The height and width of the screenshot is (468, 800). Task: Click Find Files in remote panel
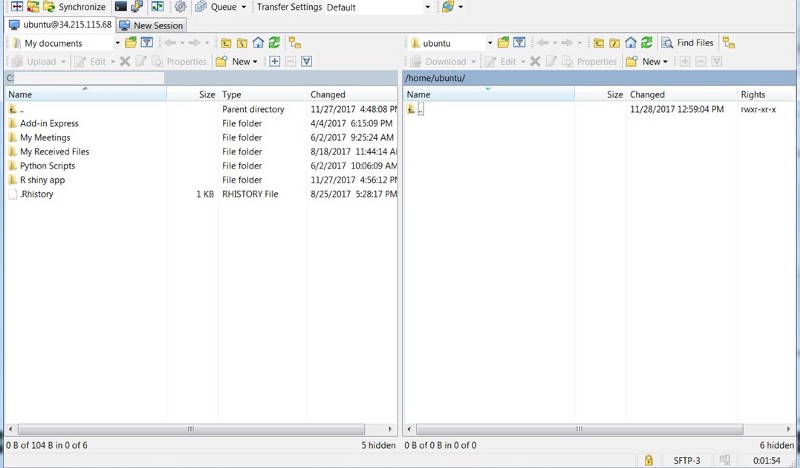click(688, 43)
